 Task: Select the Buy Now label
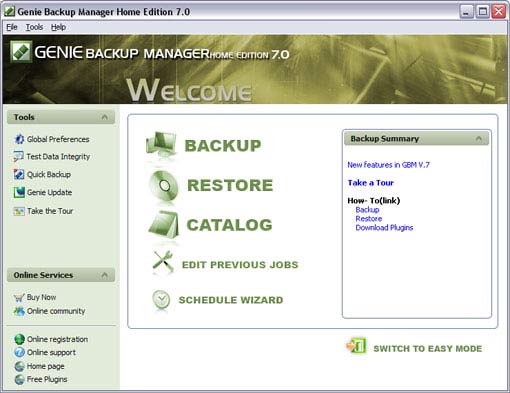(x=41, y=297)
